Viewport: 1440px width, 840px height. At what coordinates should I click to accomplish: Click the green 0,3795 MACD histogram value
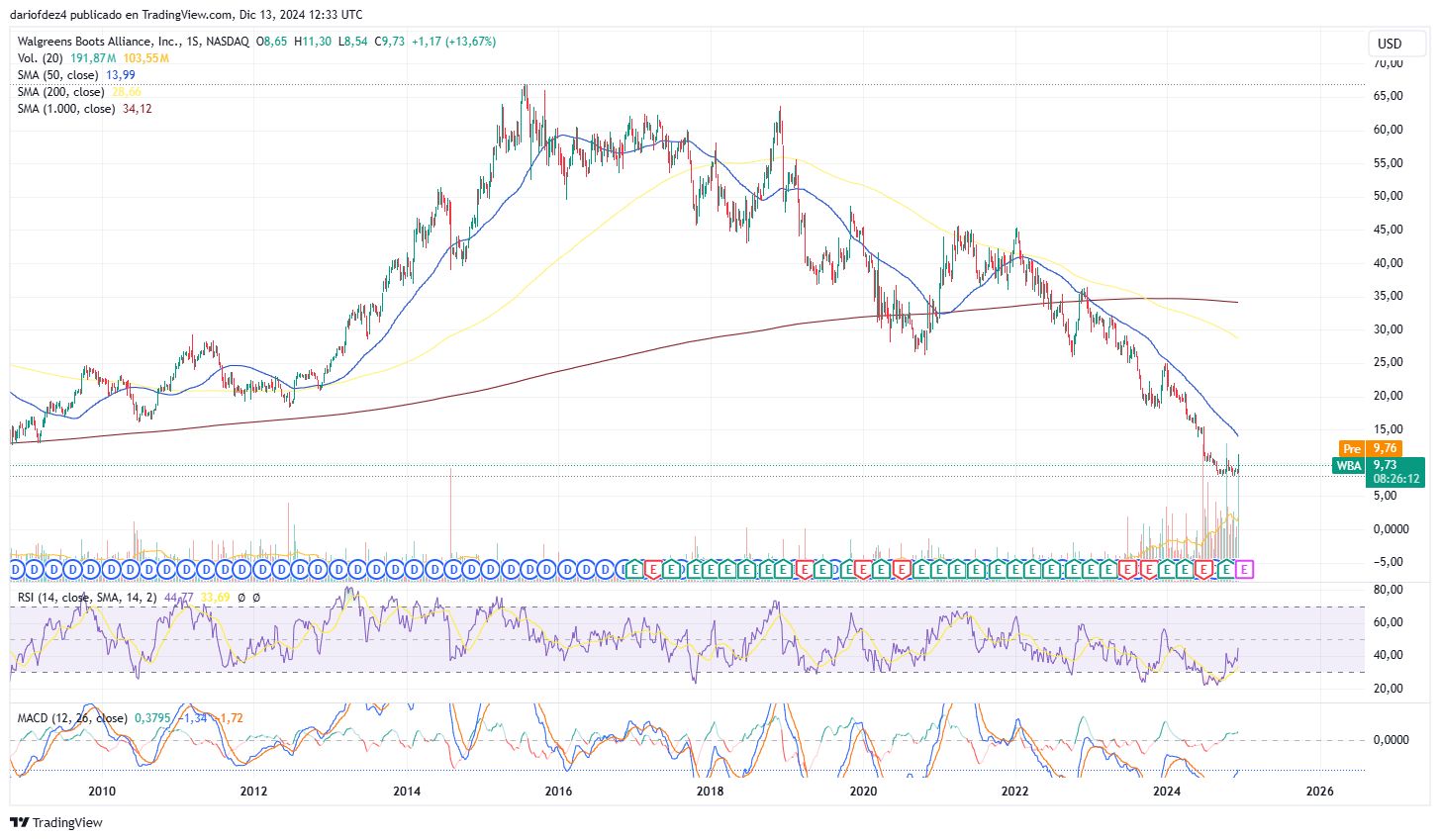pos(152,718)
